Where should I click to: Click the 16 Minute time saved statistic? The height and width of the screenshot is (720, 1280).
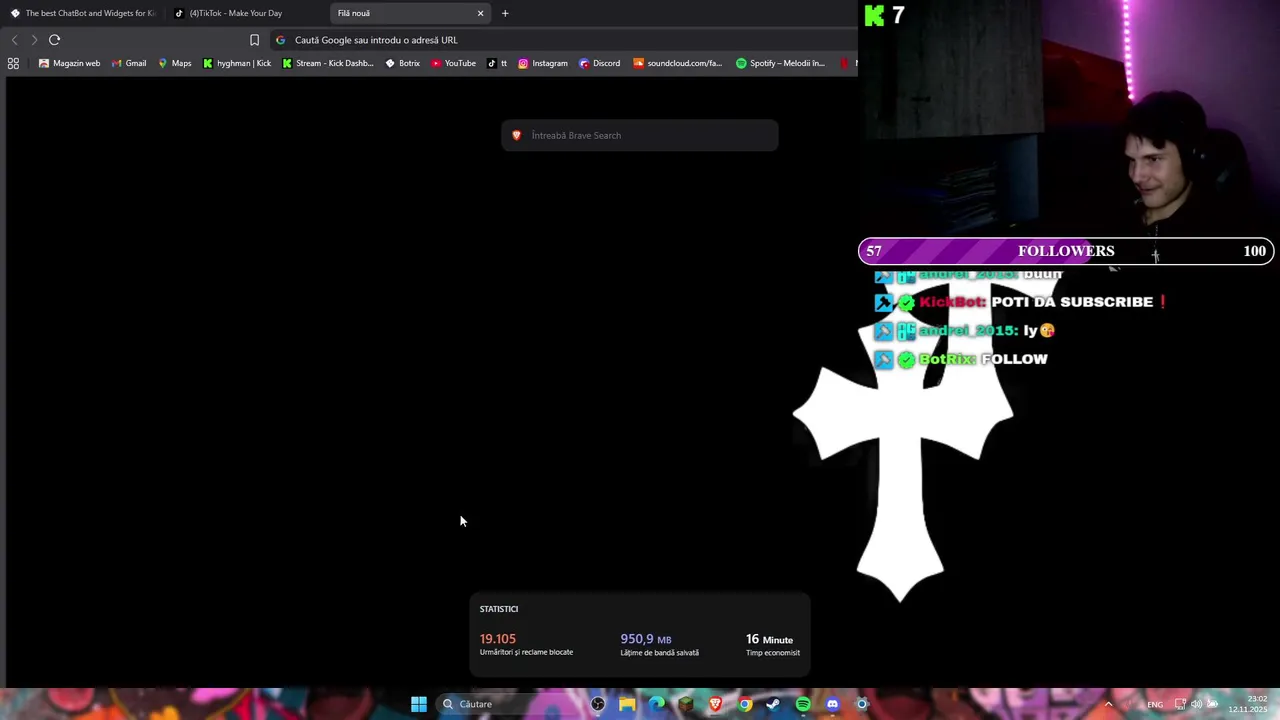tap(772, 644)
